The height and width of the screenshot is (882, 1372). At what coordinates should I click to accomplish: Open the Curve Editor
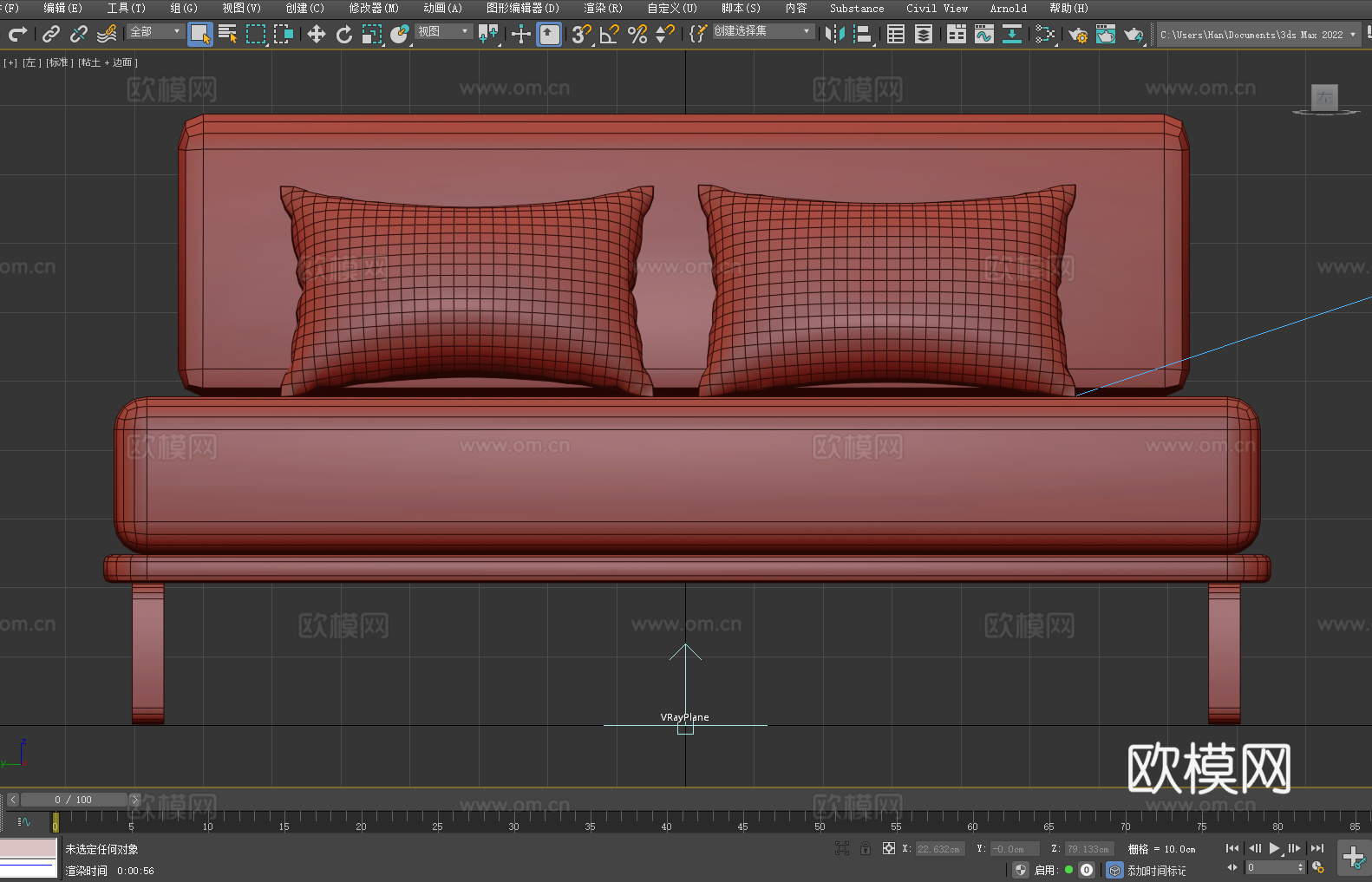pos(983,34)
